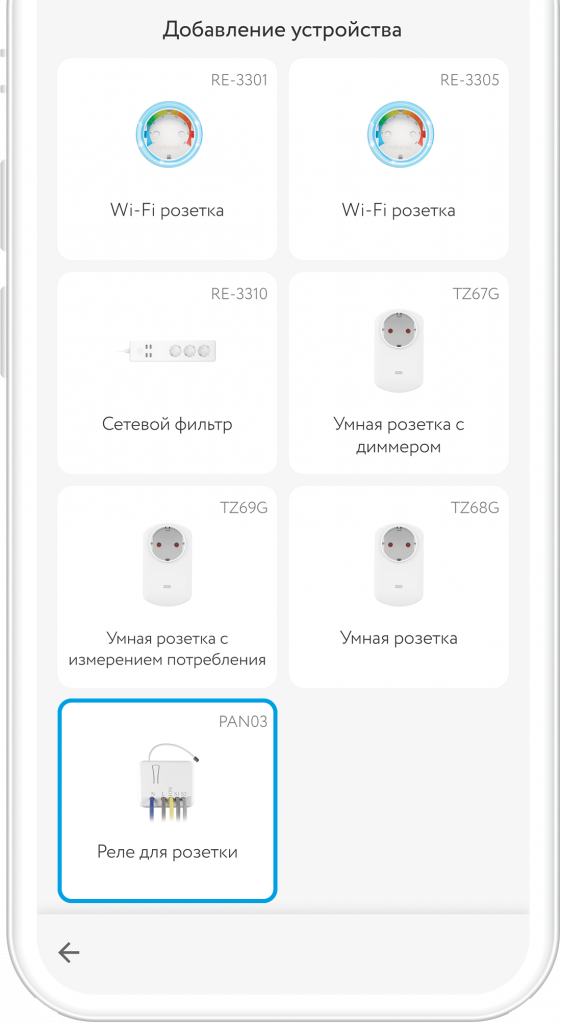Click the TZ69G model code
The image size is (561, 1023).
tap(244, 508)
